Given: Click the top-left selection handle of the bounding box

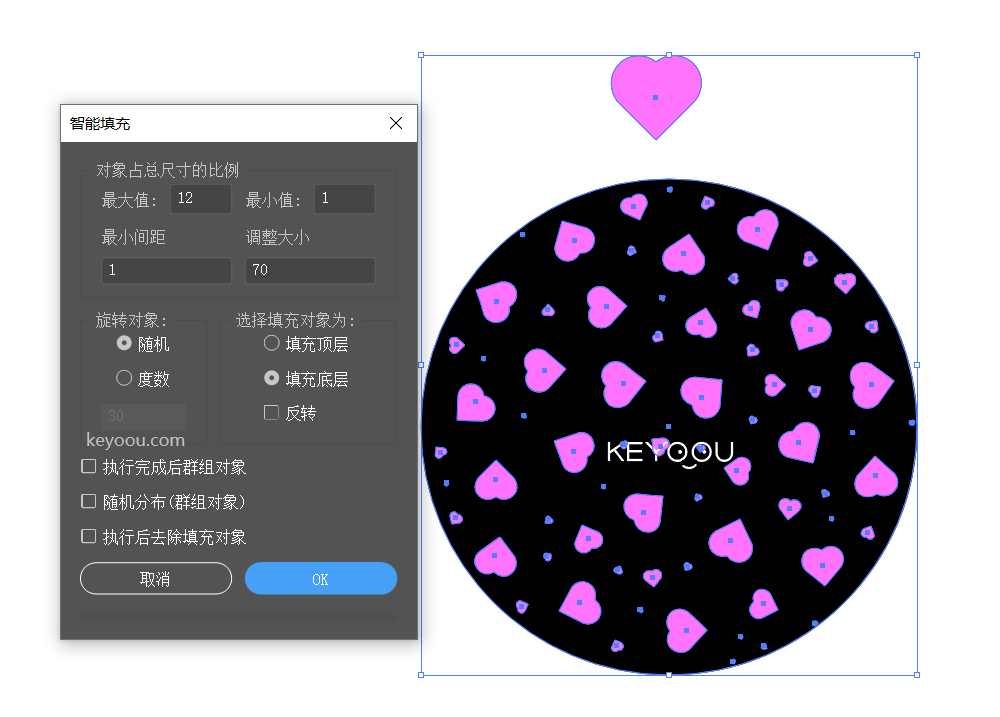Looking at the screenshot, I should pos(421,55).
